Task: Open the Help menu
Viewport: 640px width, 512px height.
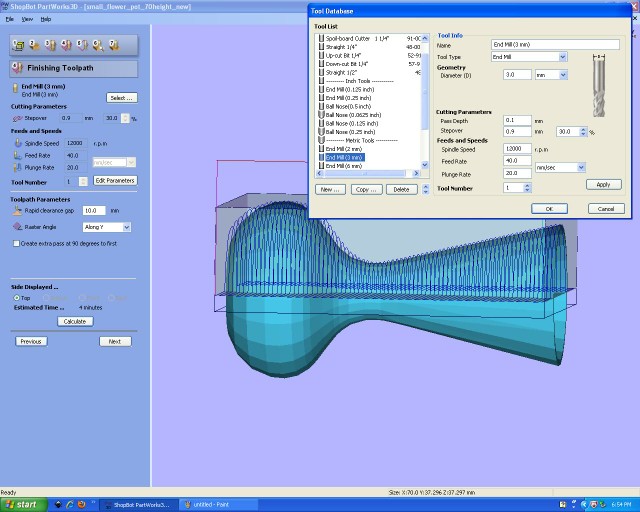Action: pyautogui.click(x=46, y=19)
